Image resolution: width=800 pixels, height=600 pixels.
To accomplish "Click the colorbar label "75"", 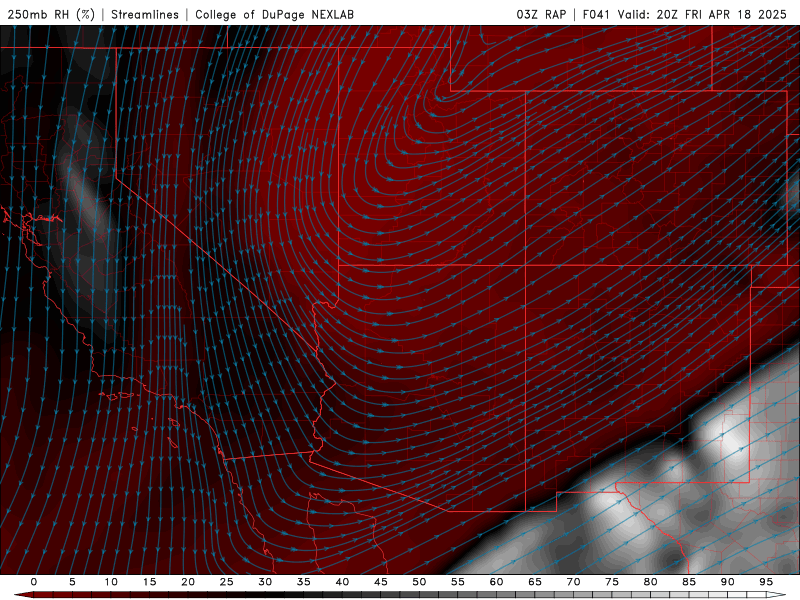I will (x=612, y=582).
